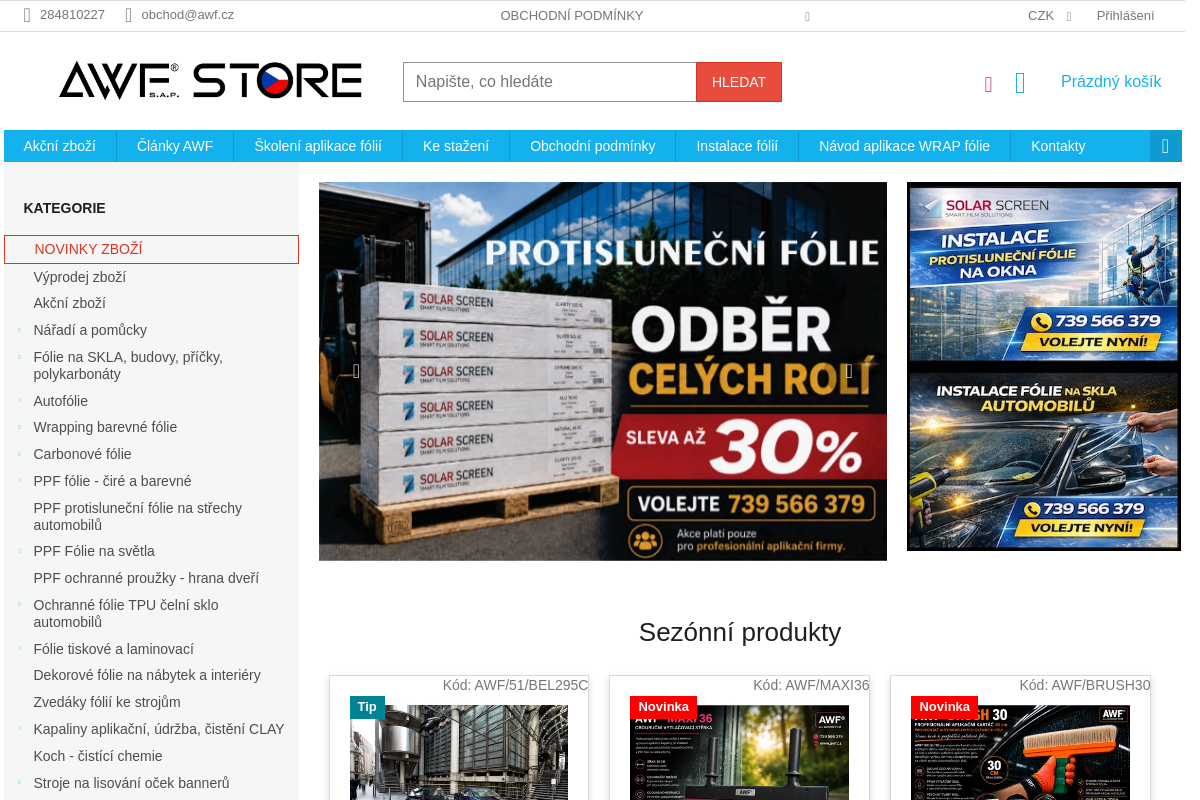1200x800 pixels.
Task: Open Dekorové fólie na nábytek a interiéry
Action: coord(147,675)
